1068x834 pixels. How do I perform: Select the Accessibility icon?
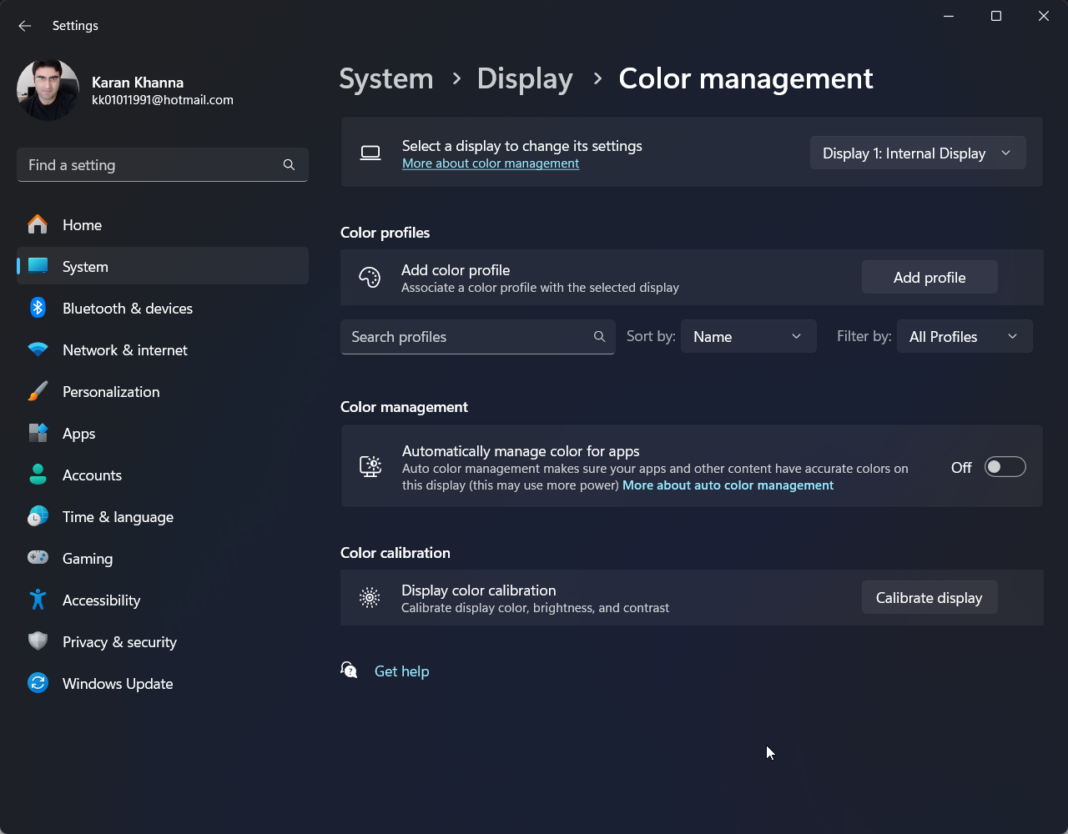coord(39,600)
